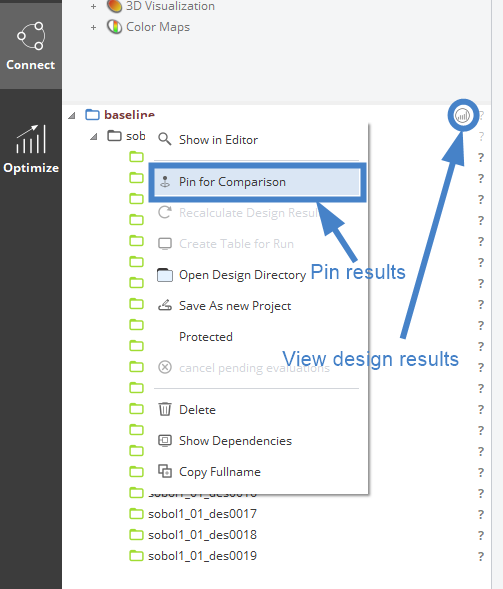Expand the 3D Visualization plus sign
The image size is (503, 589).
[94, 6]
